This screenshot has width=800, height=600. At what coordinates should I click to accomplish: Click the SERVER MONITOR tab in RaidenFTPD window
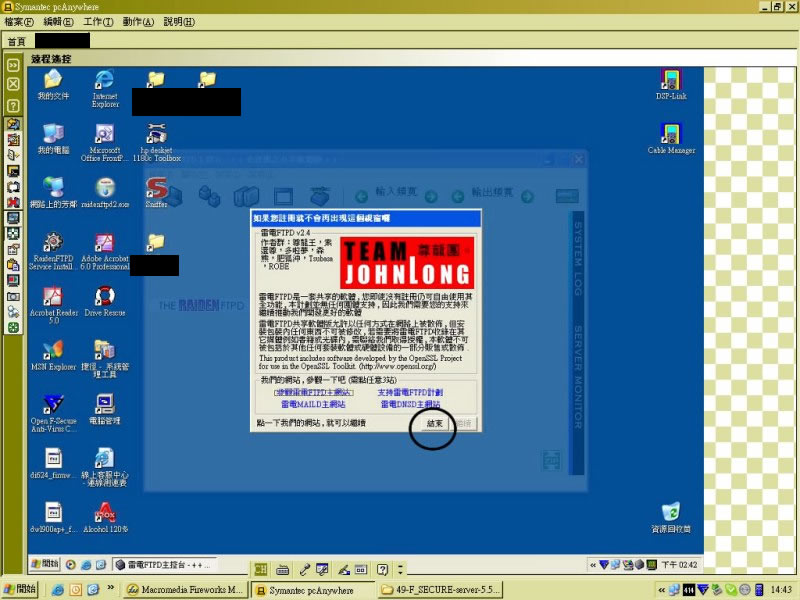click(x=578, y=377)
